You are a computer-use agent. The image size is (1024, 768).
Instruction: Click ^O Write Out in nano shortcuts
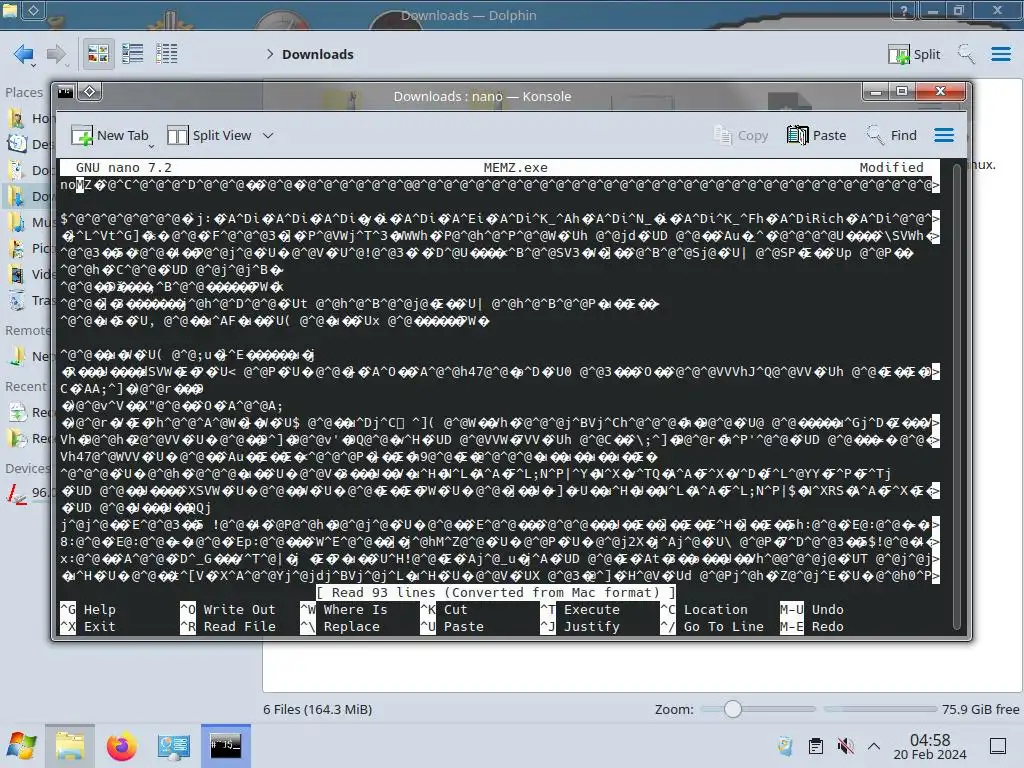[228, 609]
